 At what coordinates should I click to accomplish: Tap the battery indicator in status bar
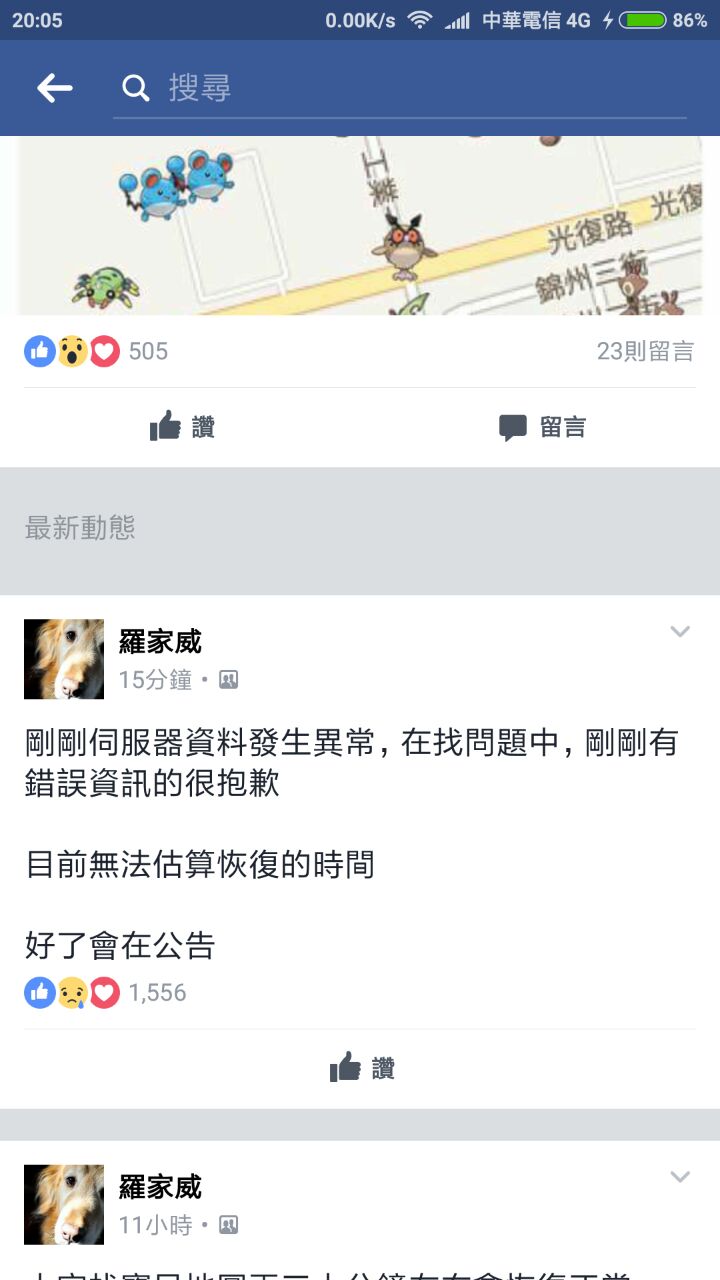point(642,20)
